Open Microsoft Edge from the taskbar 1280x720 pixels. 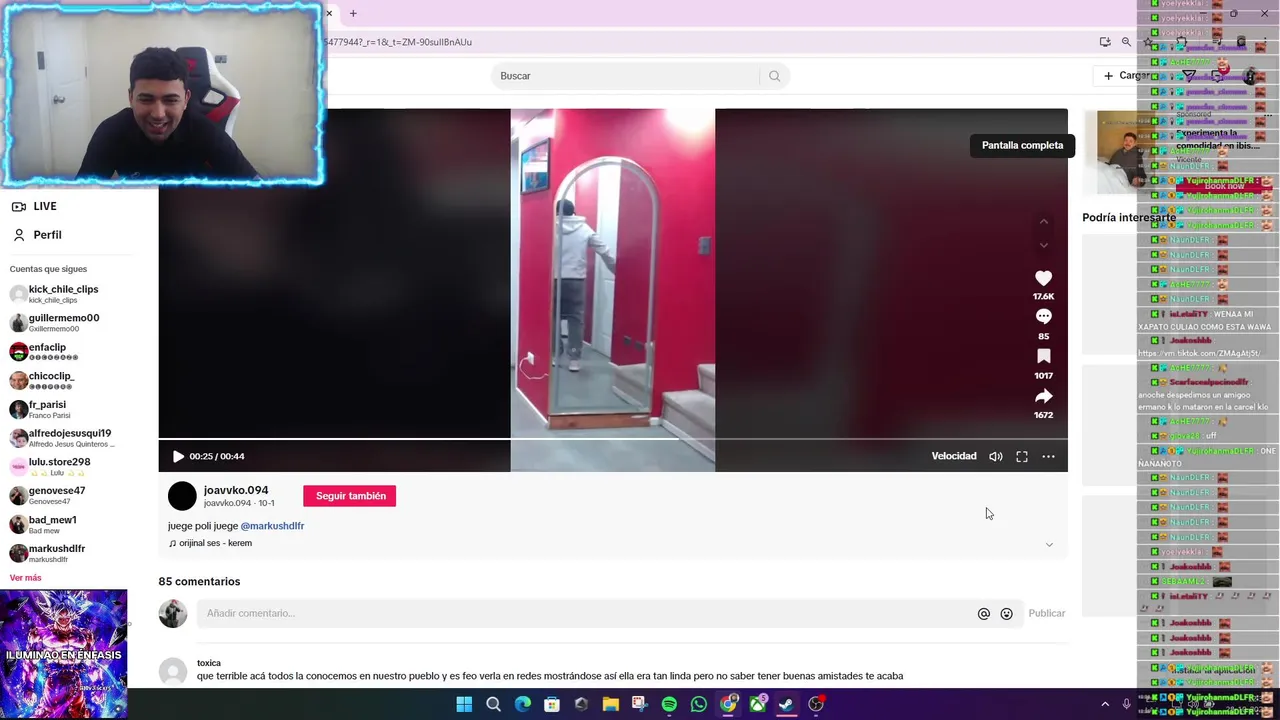tap(523, 704)
